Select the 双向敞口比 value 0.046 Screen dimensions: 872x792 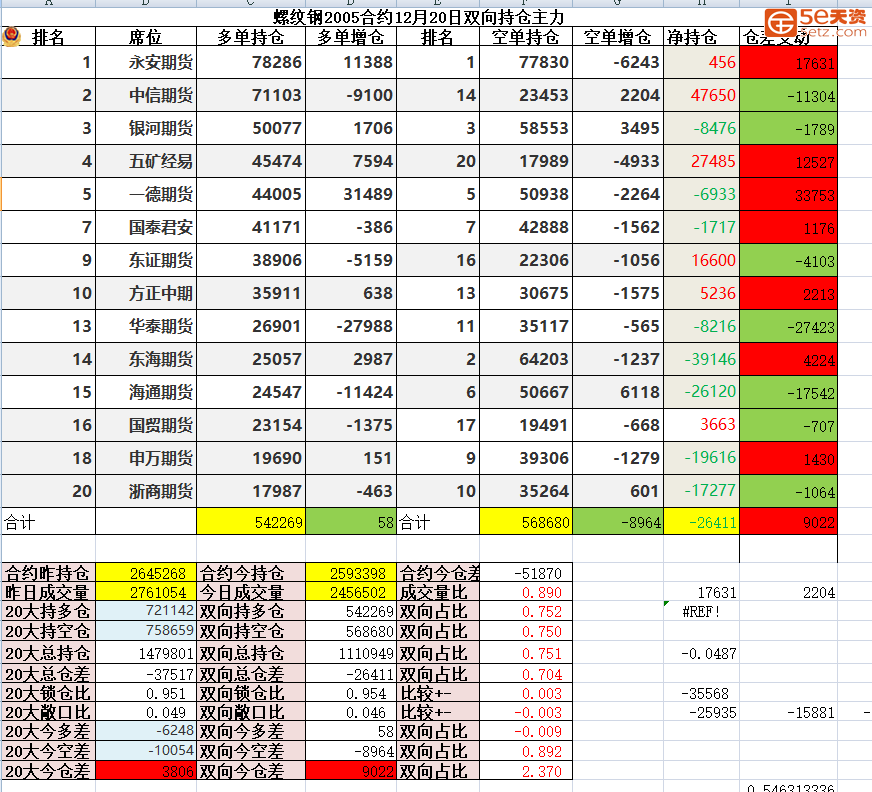click(x=351, y=712)
